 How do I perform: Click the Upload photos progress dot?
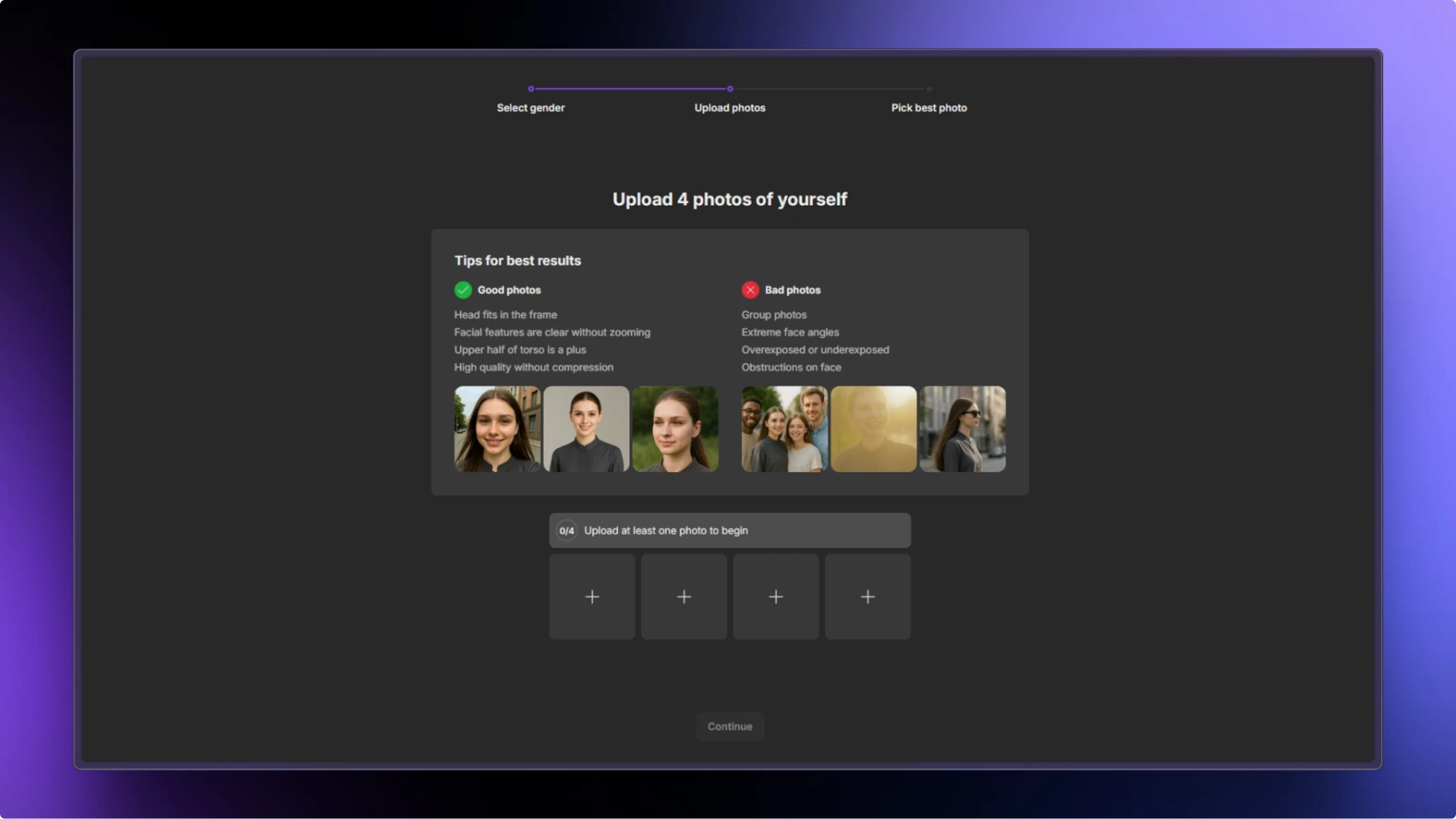coord(730,89)
